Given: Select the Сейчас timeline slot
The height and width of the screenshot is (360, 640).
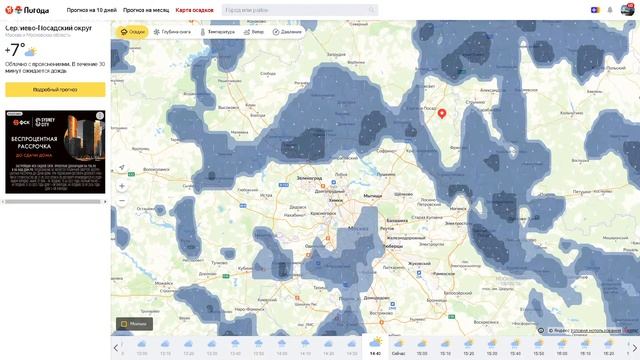Looking at the screenshot, I should coord(398,347).
